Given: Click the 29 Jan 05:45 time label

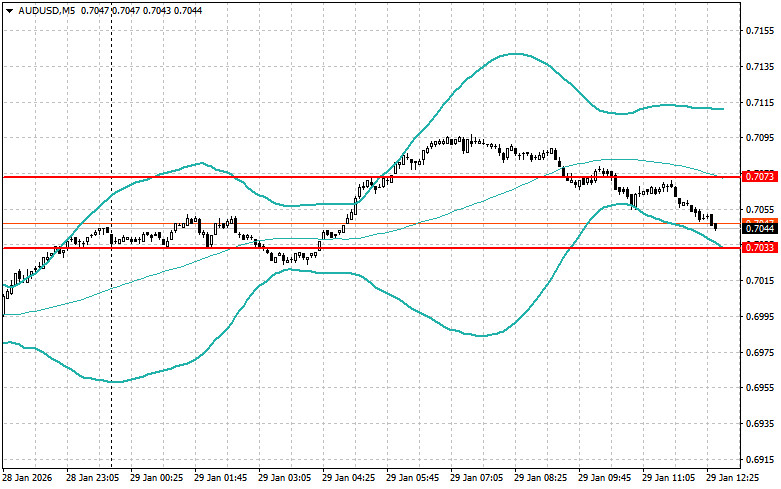Looking at the screenshot, I should [412, 478].
